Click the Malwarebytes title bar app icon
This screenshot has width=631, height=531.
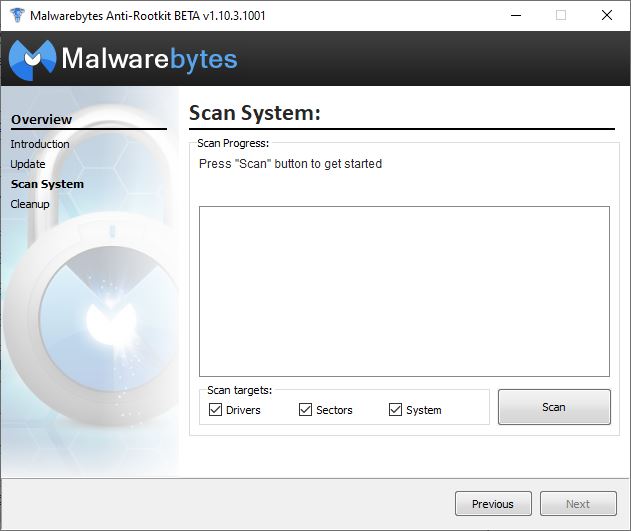click(17, 15)
